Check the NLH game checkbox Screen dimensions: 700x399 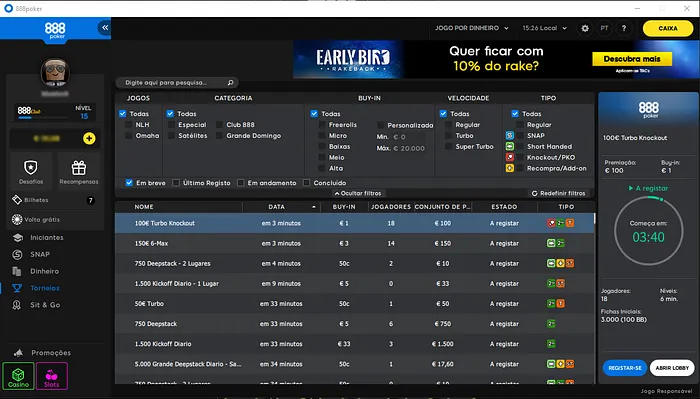pos(129,125)
